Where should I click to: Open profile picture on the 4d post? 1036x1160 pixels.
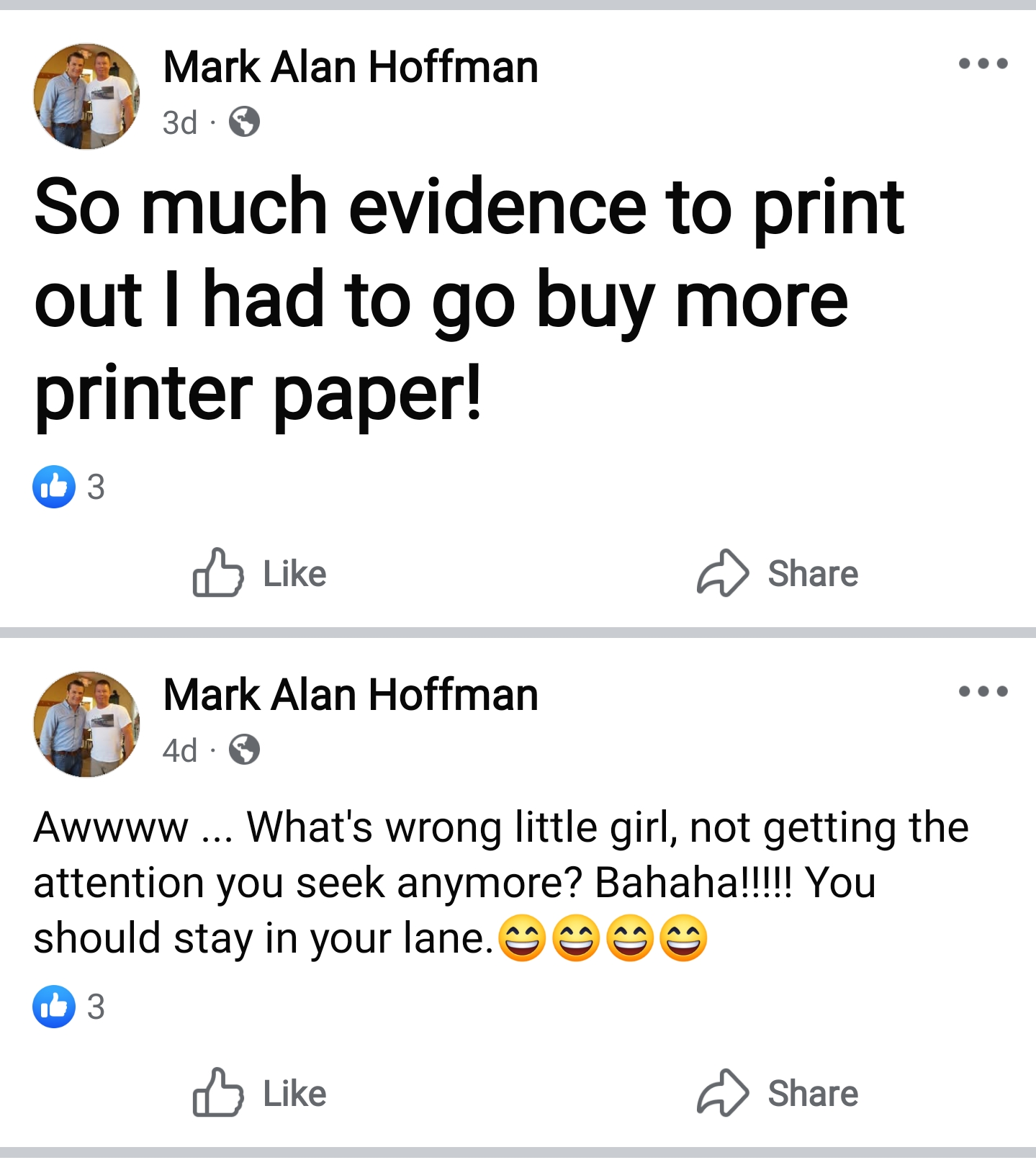click(86, 724)
